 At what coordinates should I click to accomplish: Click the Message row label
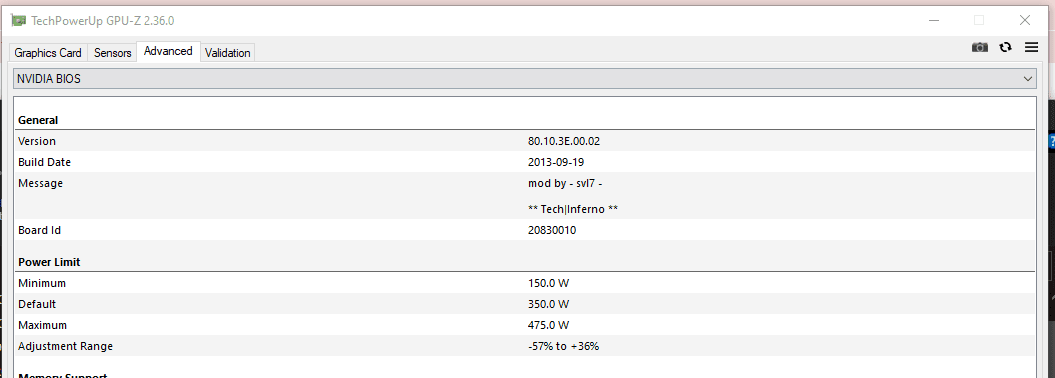pos(40,183)
